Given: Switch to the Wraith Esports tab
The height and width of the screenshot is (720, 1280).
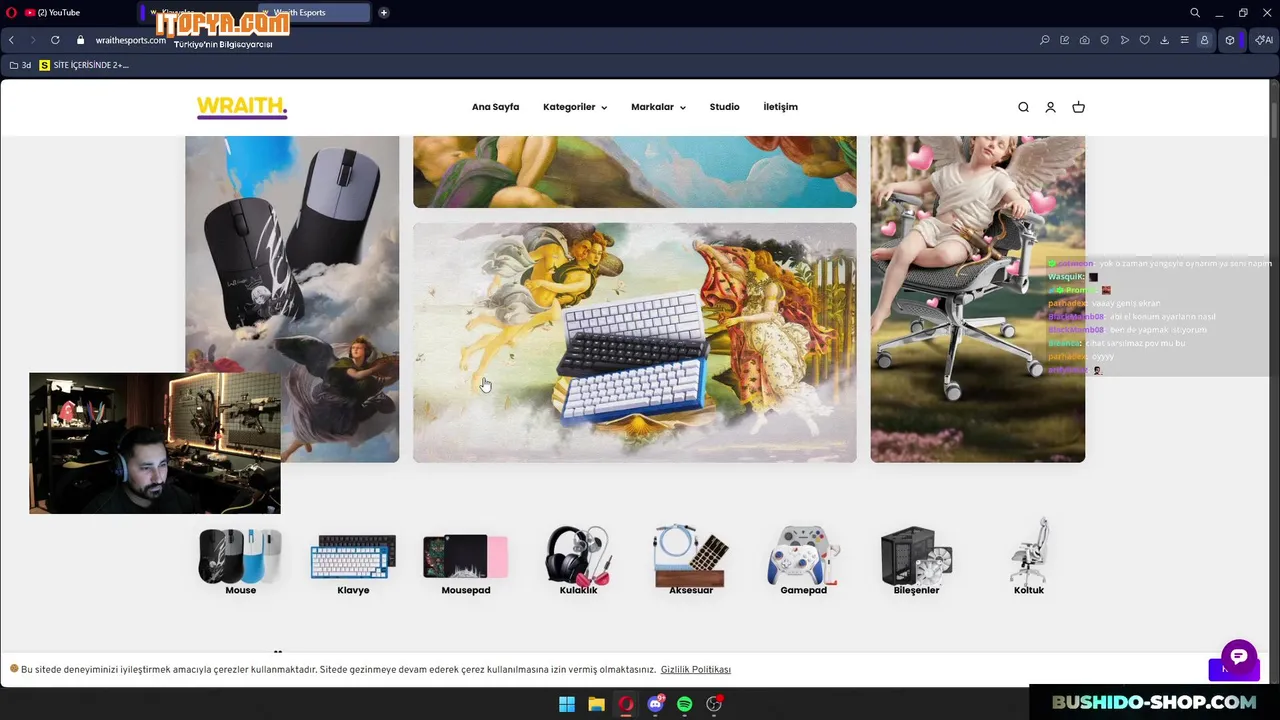Looking at the screenshot, I should pos(314,13).
